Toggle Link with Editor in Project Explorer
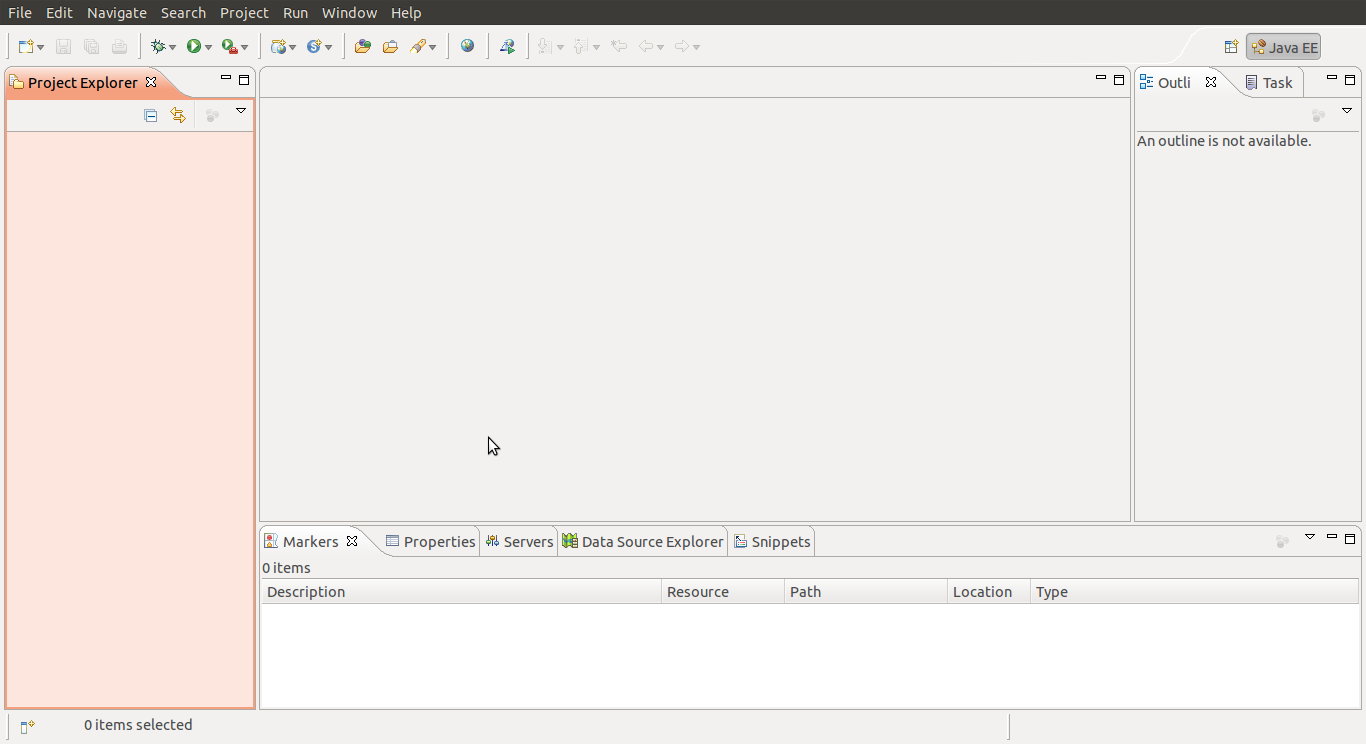 tap(178, 115)
